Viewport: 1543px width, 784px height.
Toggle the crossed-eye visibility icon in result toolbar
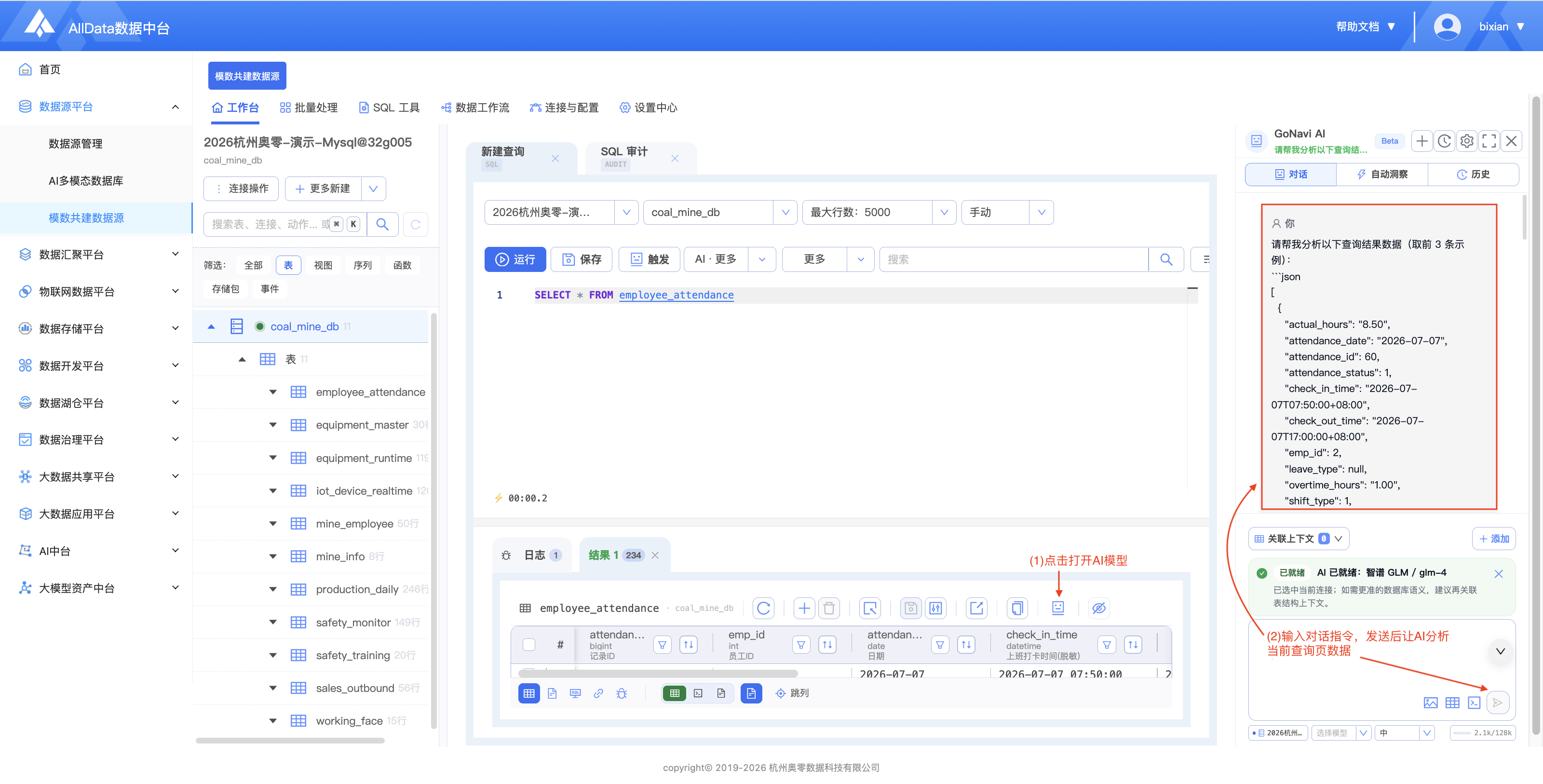pyautogui.click(x=1098, y=608)
